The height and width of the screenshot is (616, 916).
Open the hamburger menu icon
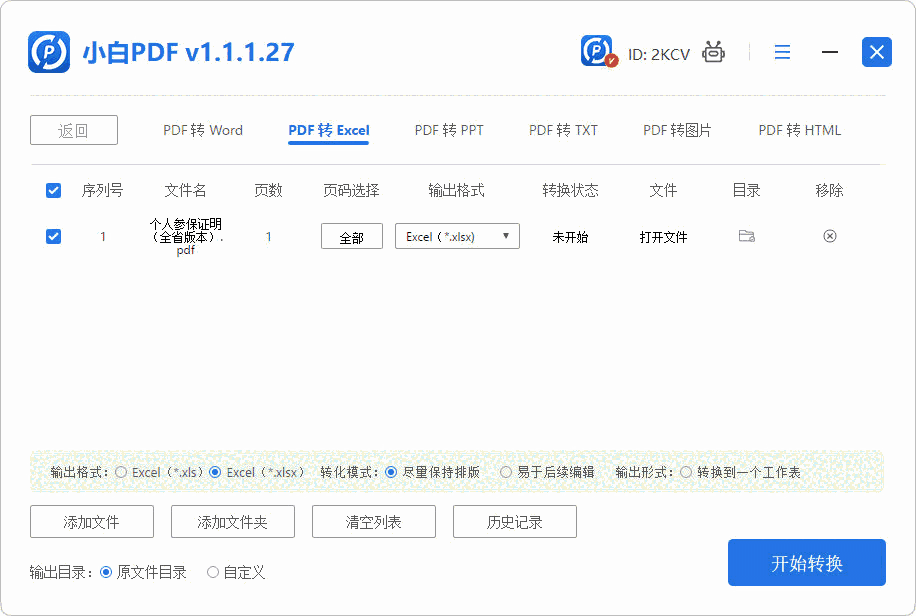782,52
